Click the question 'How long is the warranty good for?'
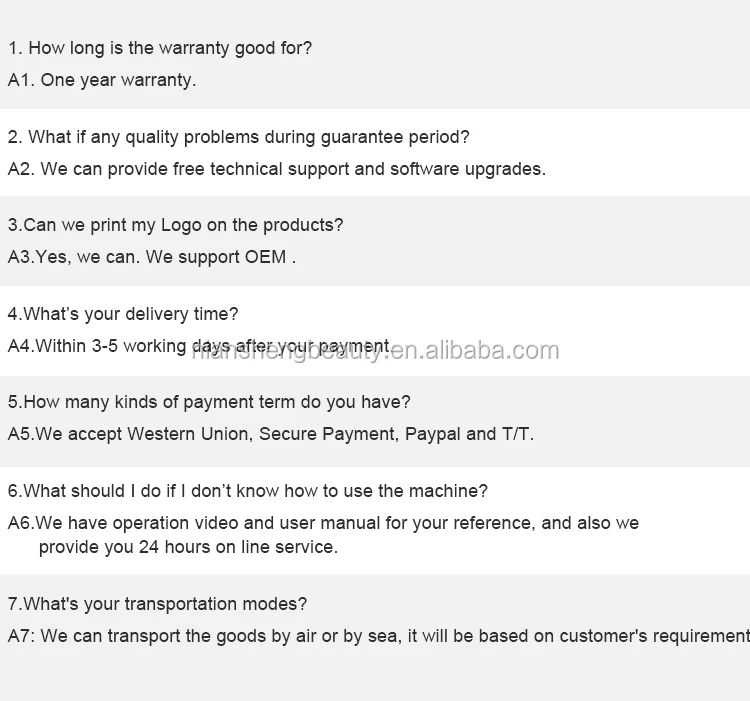This screenshot has height=701, width=750. 160,48
